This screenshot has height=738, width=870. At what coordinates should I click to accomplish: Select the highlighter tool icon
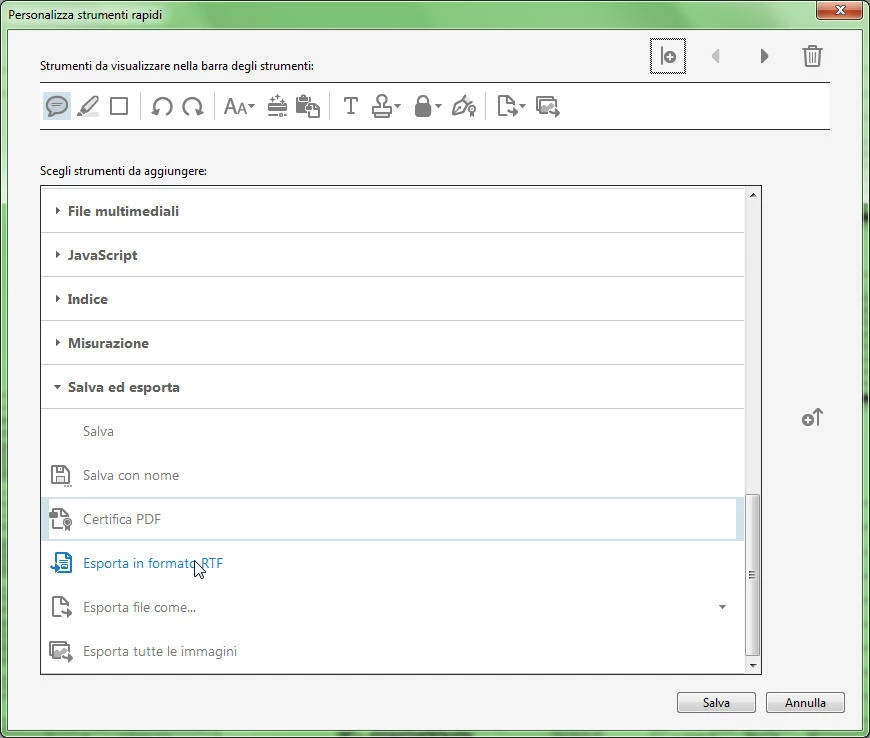tap(88, 106)
